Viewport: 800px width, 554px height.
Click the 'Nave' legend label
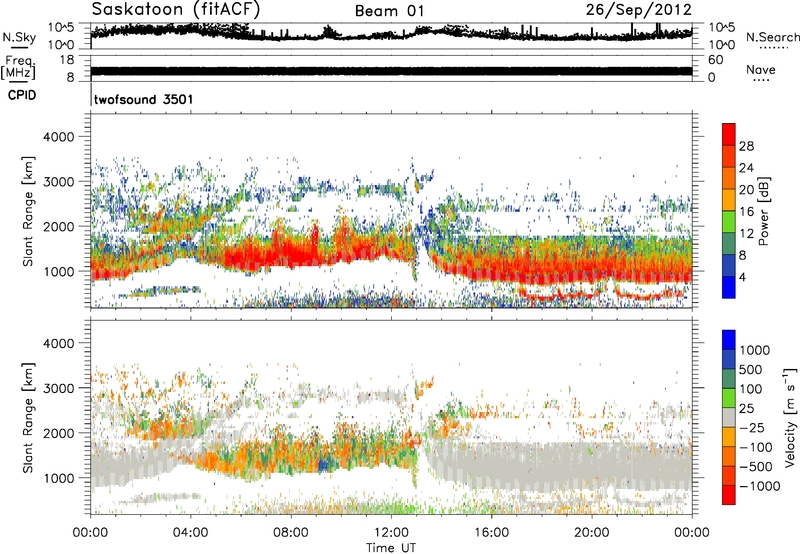761,69
